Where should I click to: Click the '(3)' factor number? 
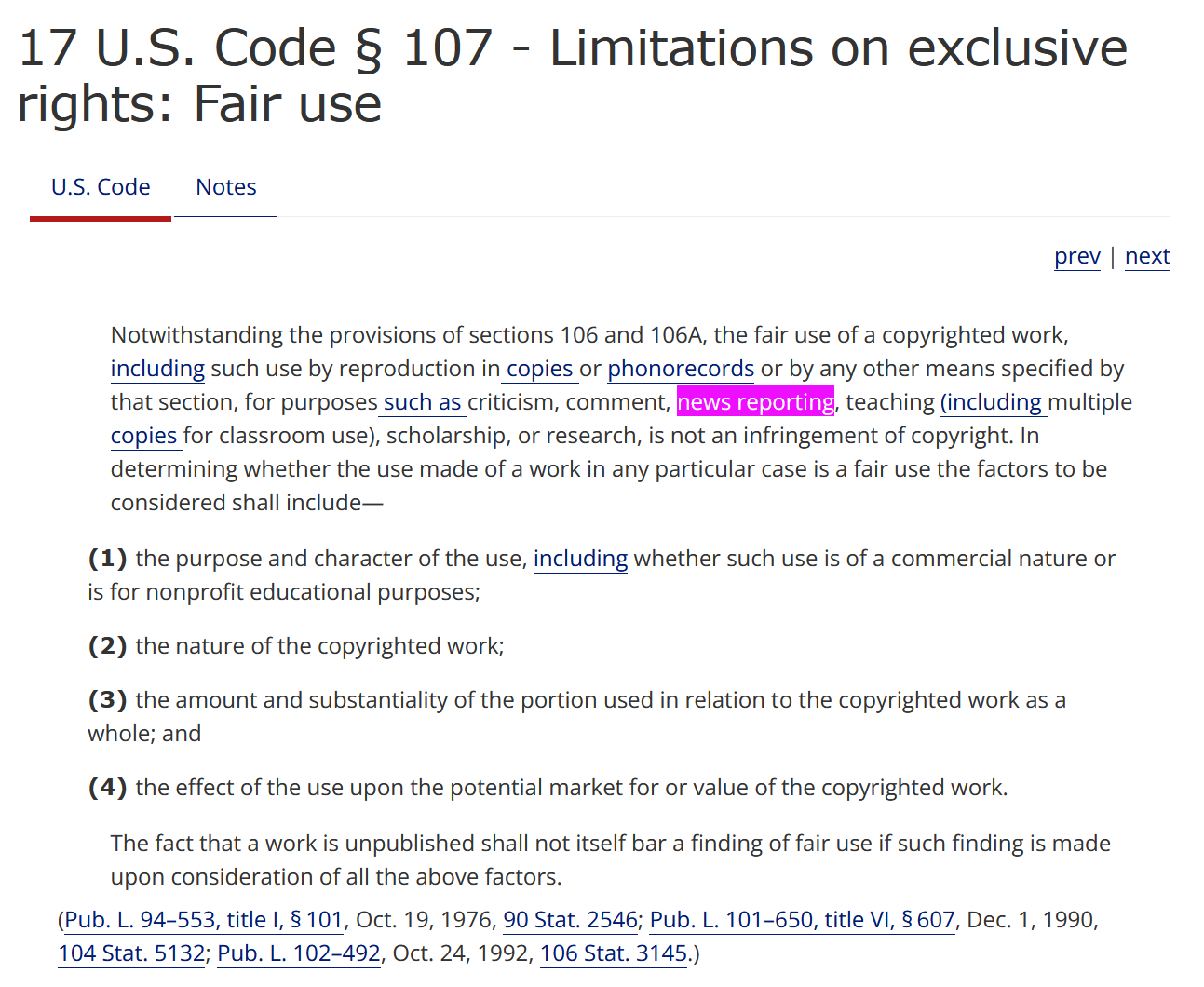coord(107,700)
